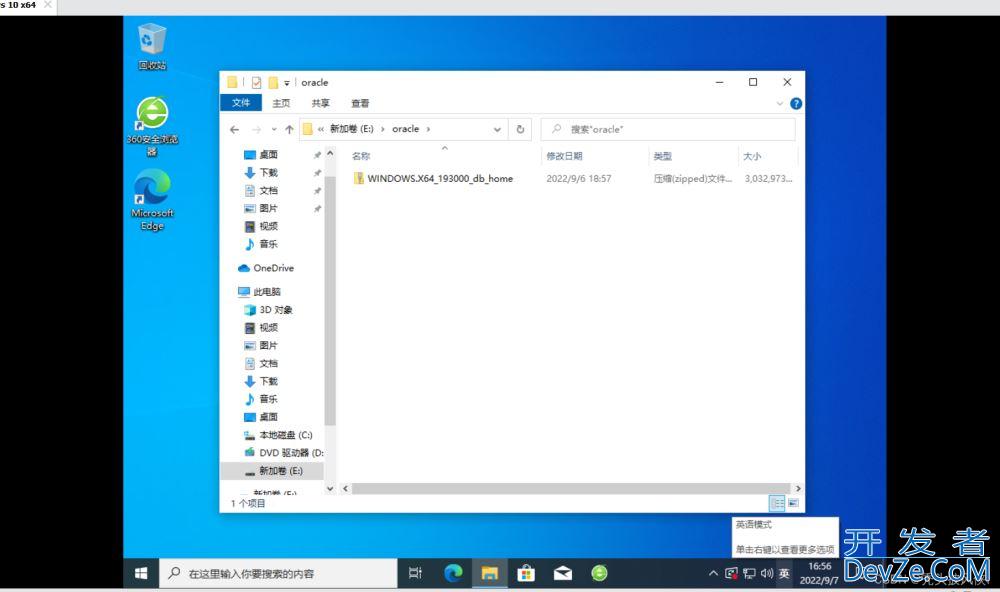
Task: Open the 360 secure browser desktop shortcut
Action: point(152,126)
